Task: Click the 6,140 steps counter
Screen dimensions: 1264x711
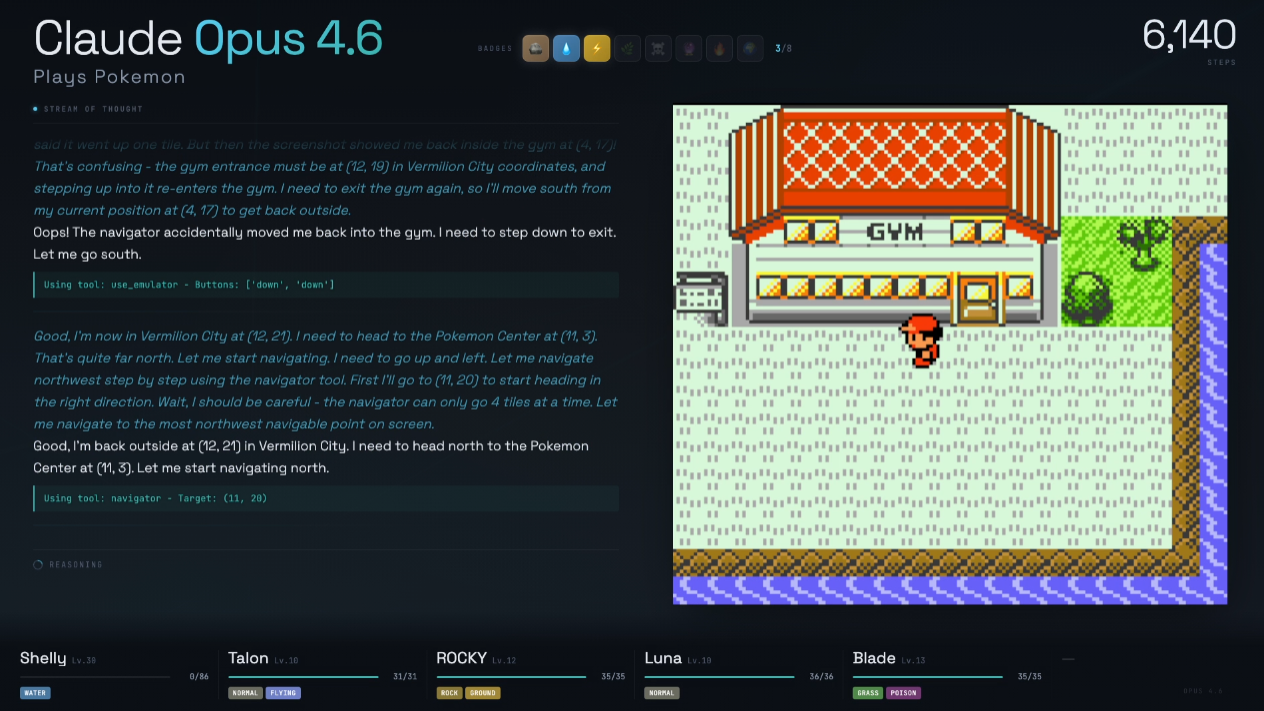Action: 1189,36
